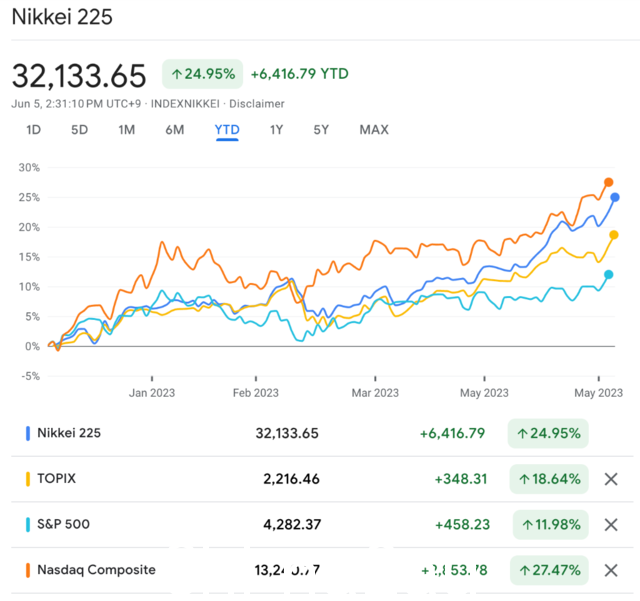Select the TOPIX row label
Viewport: 640px width, 601px height.
pos(56,479)
